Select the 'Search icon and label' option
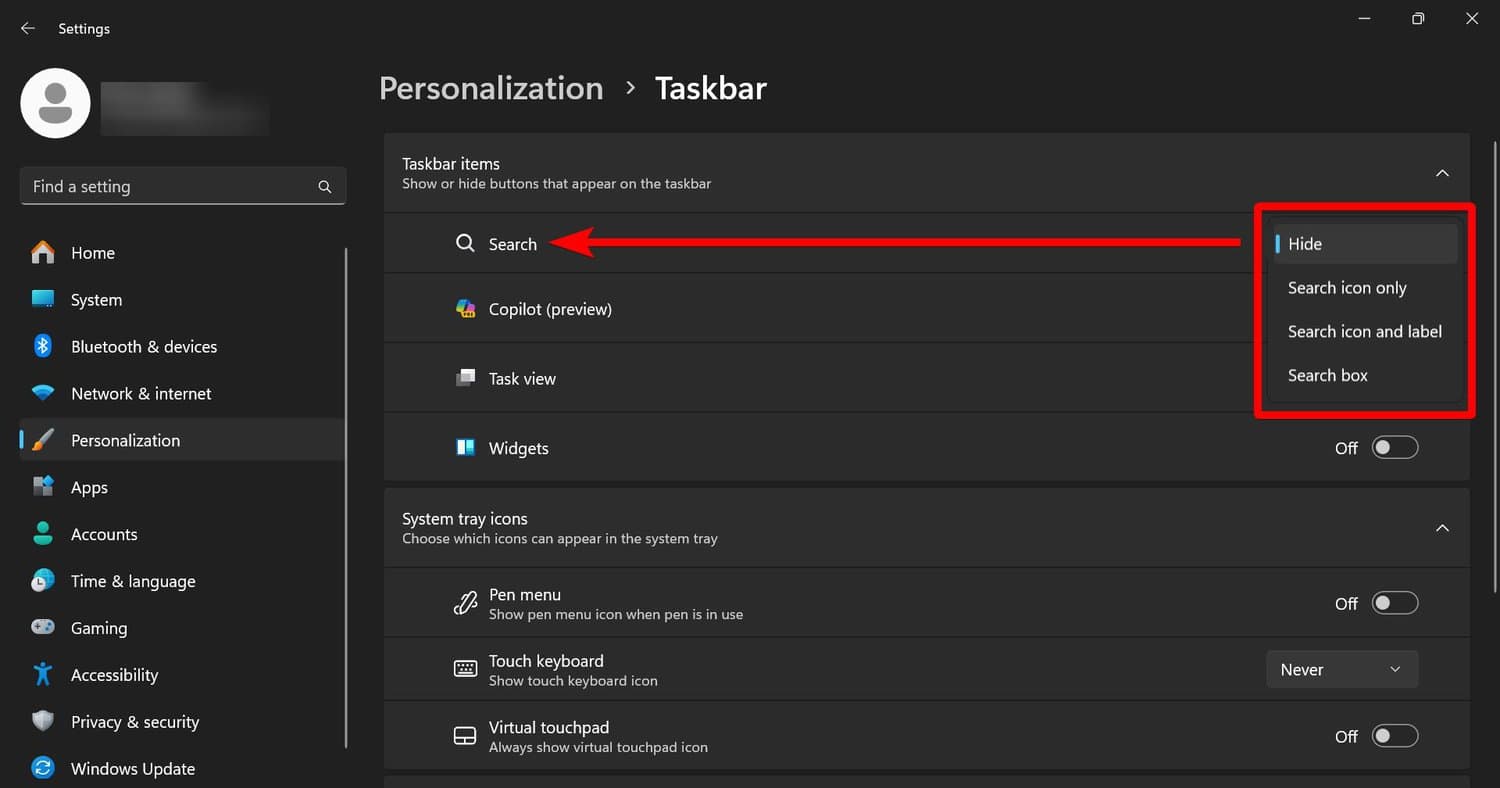The image size is (1500, 788). (1365, 331)
